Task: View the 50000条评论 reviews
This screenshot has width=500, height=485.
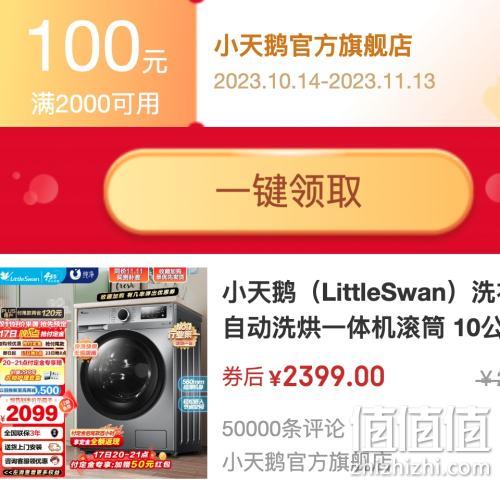Action: point(283,428)
